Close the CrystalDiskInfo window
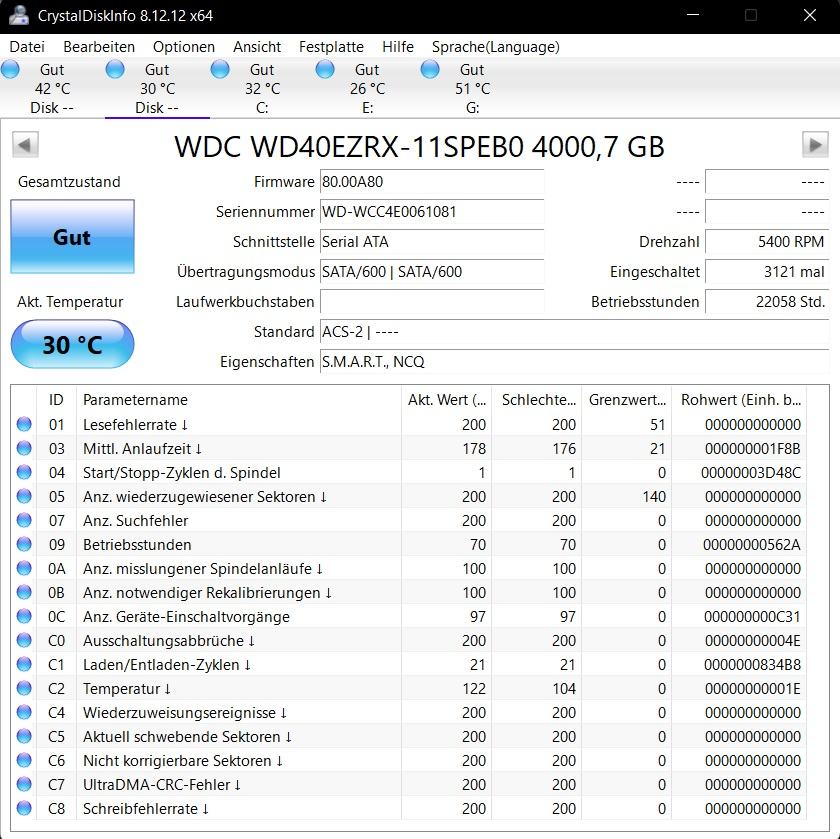Viewport: 840px width, 839px height. (x=810, y=15)
